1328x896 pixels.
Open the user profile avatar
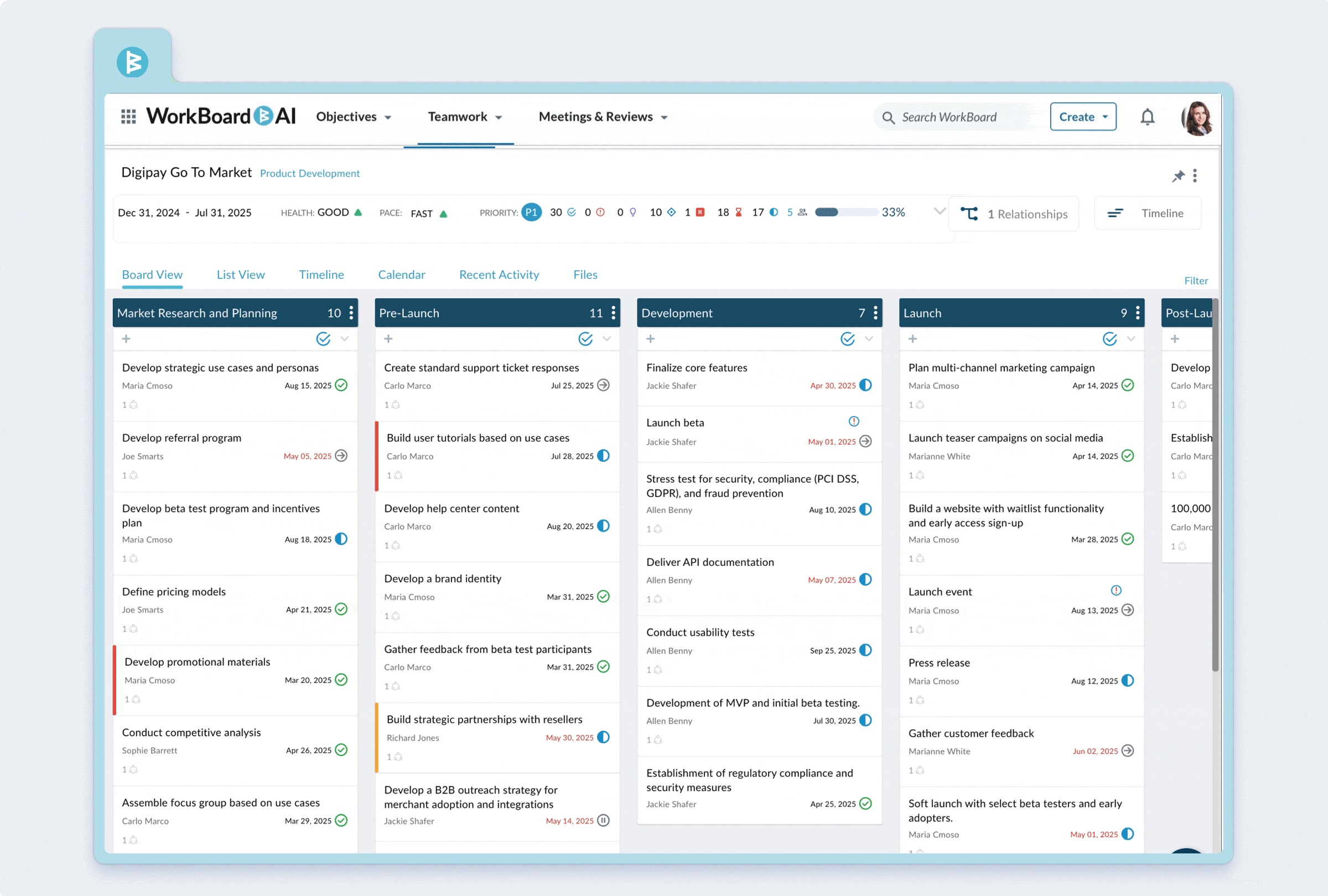(1196, 118)
